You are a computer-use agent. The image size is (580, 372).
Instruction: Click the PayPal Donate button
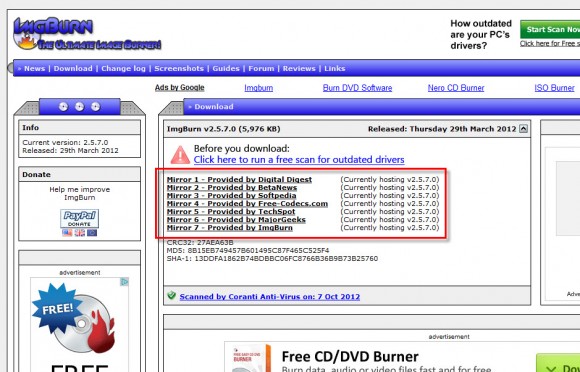[80, 219]
